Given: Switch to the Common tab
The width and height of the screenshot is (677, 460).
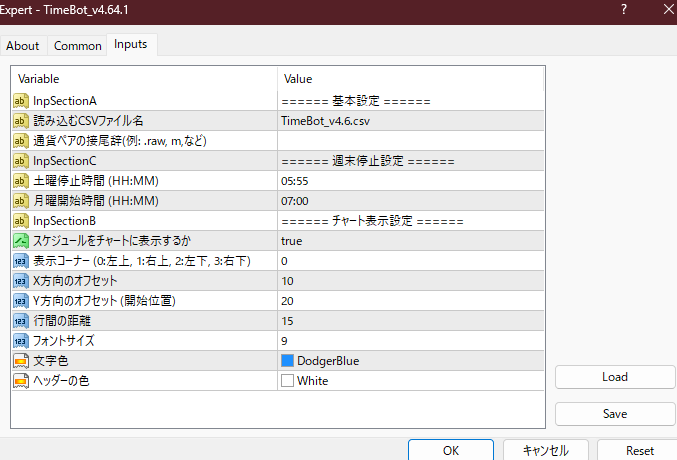Looking at the screenshot, I should click(x=77, y=46).
